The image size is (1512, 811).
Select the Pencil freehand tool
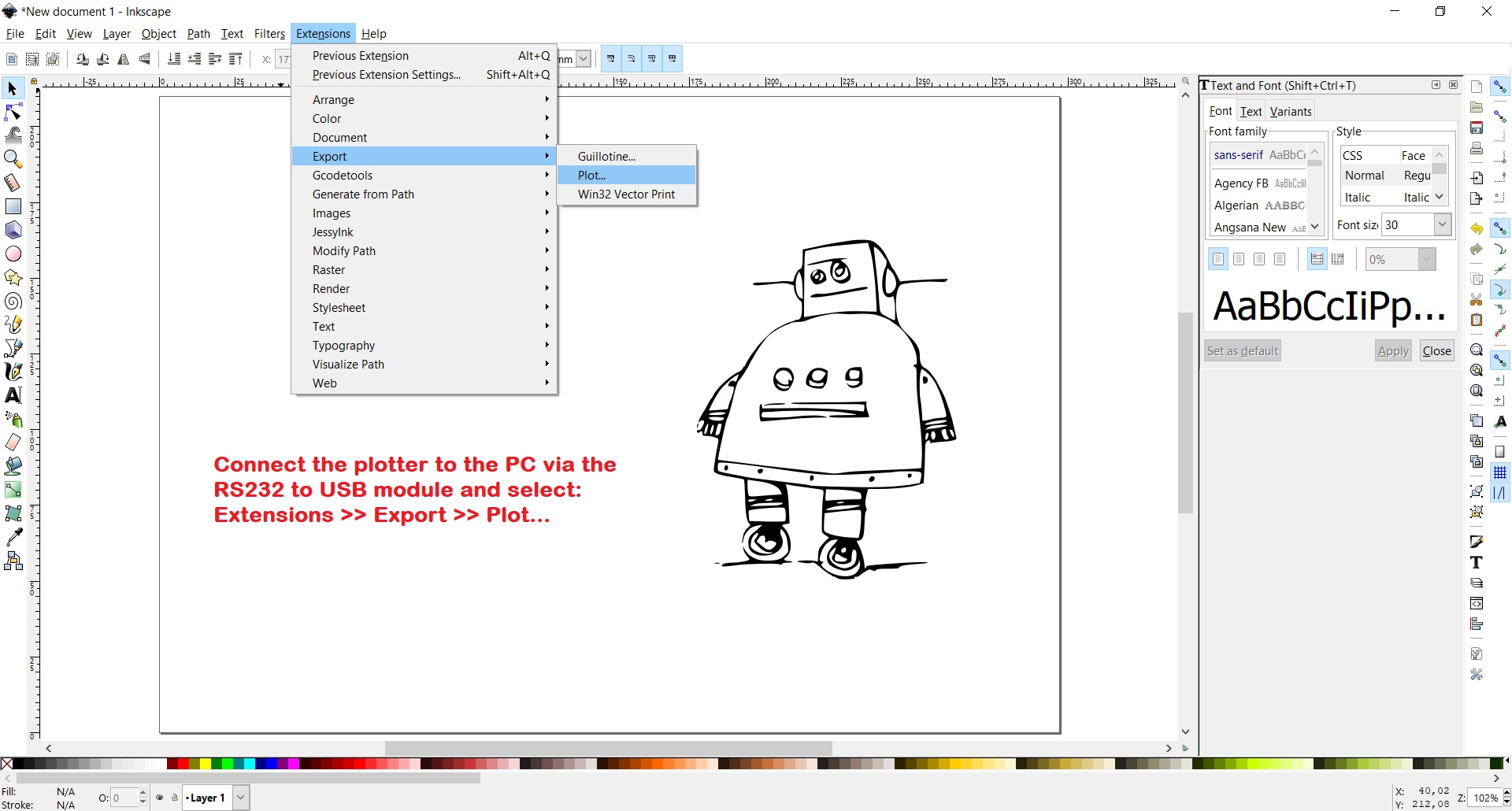tap(13, 324)
